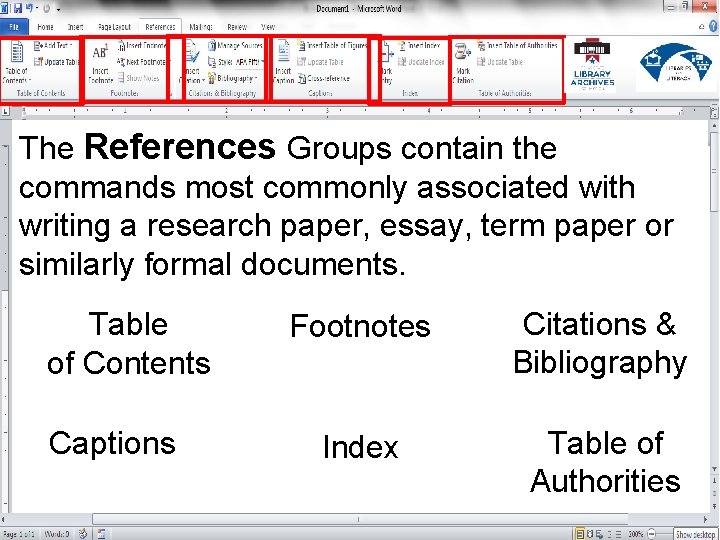Click the word Index in the document
The height and width of the screenshot is (540, 720).
(x=360, y=446)
